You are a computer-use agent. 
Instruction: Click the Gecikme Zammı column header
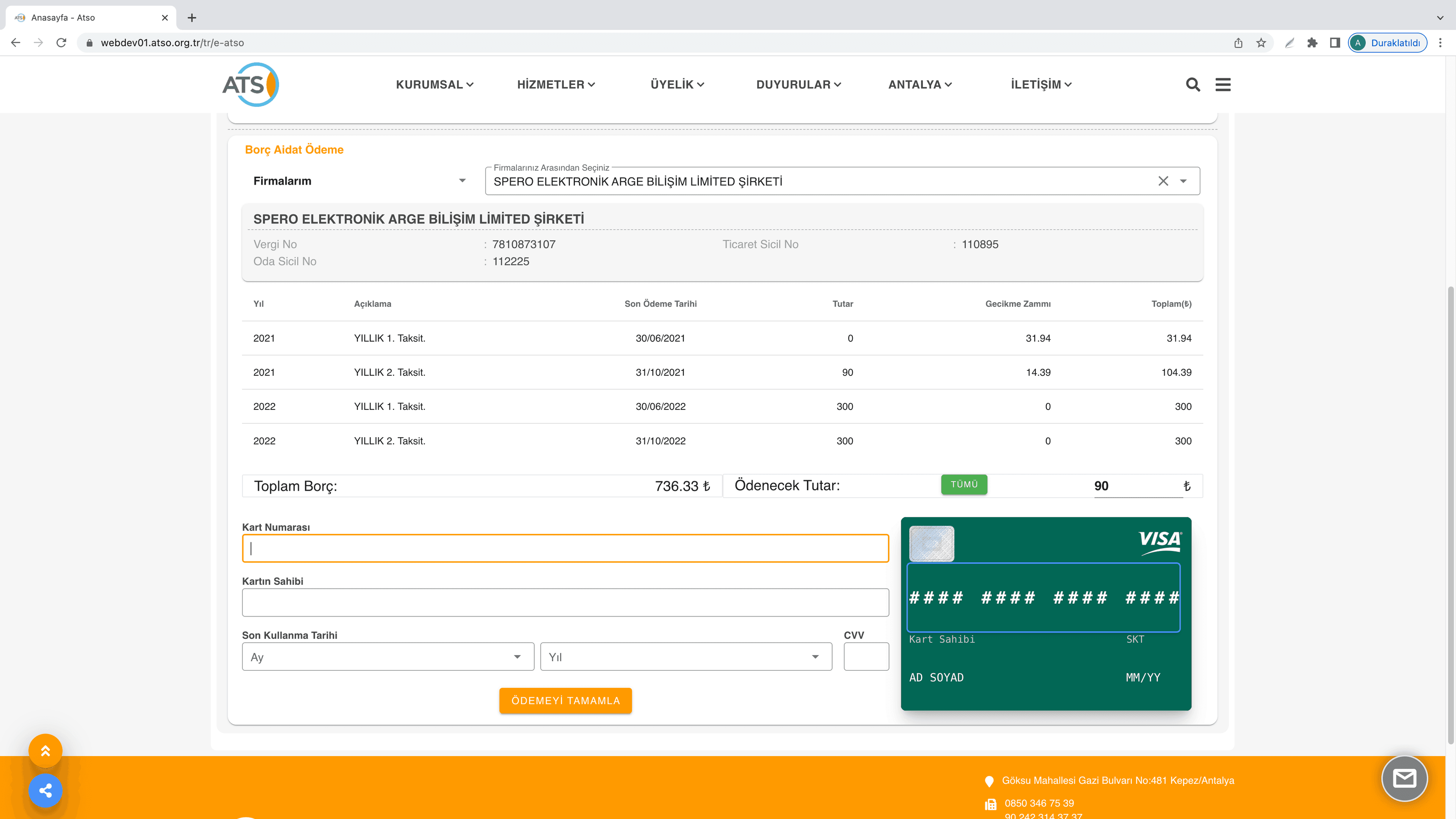pos(1018,303)
